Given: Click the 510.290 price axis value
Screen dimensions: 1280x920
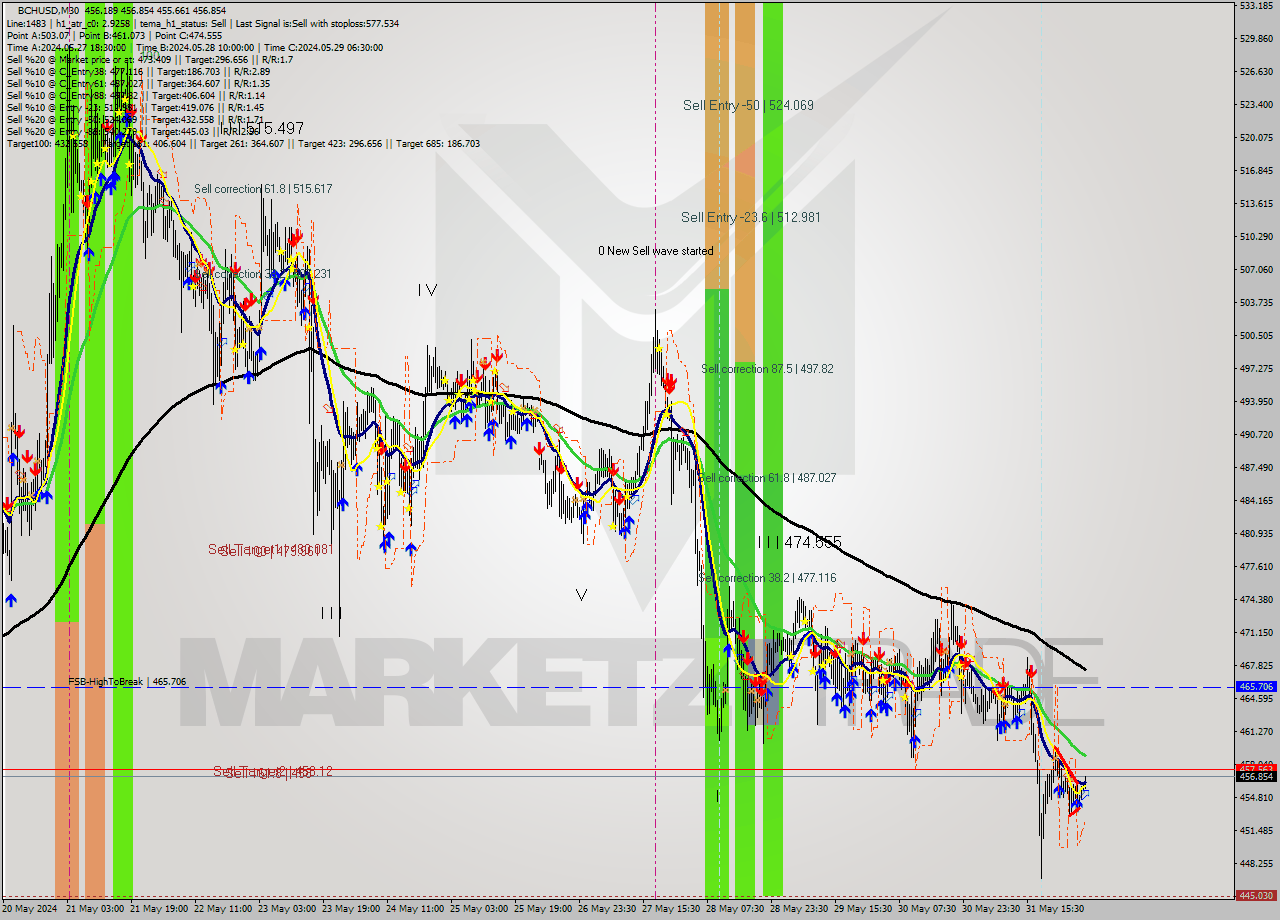Looking at the screenshot, I should click(x=1256, y=236).
